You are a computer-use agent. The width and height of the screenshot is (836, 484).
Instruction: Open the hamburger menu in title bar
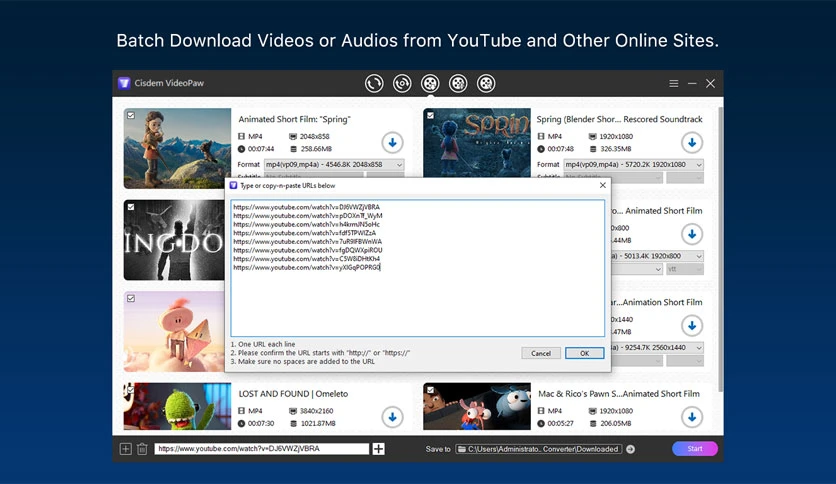674,84
